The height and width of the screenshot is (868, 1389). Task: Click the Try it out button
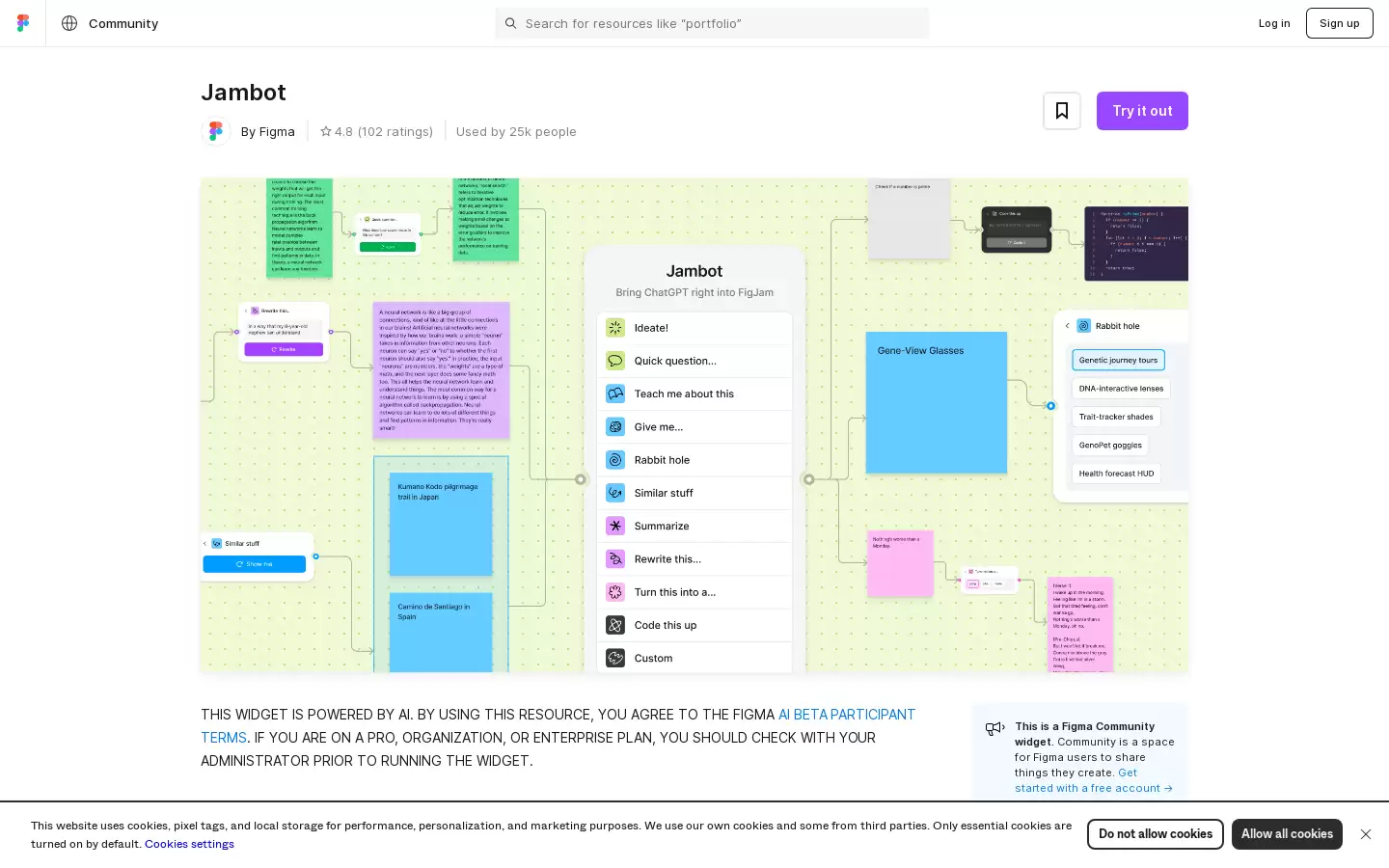[1142, 111]
